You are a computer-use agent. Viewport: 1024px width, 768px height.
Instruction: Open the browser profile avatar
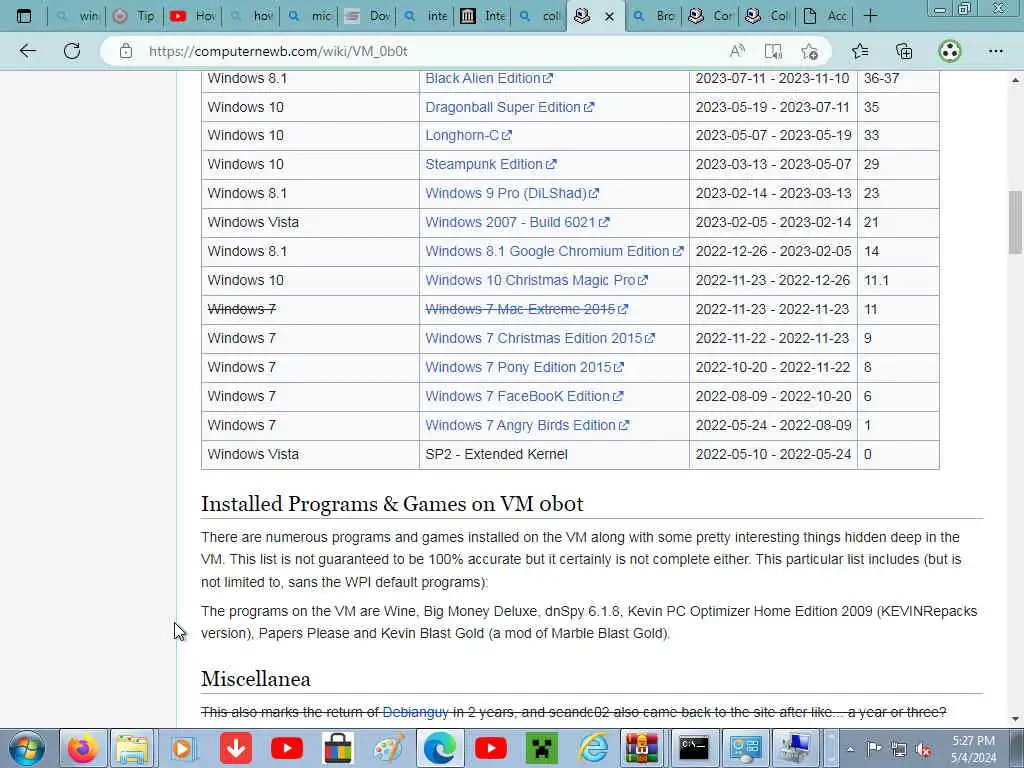[x=950, y=51]
